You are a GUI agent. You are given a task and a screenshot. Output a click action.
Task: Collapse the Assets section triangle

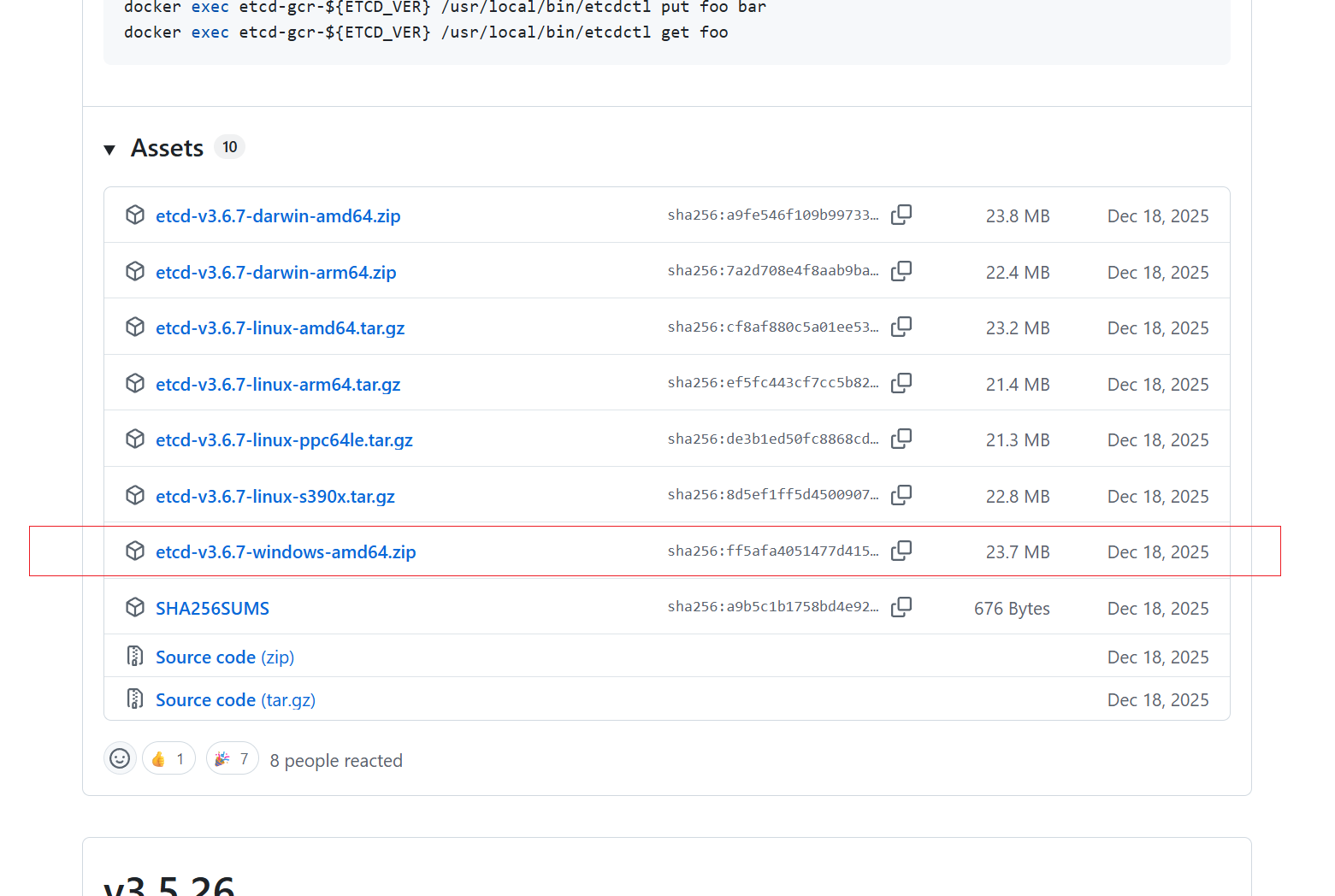[x=109, y=150]
